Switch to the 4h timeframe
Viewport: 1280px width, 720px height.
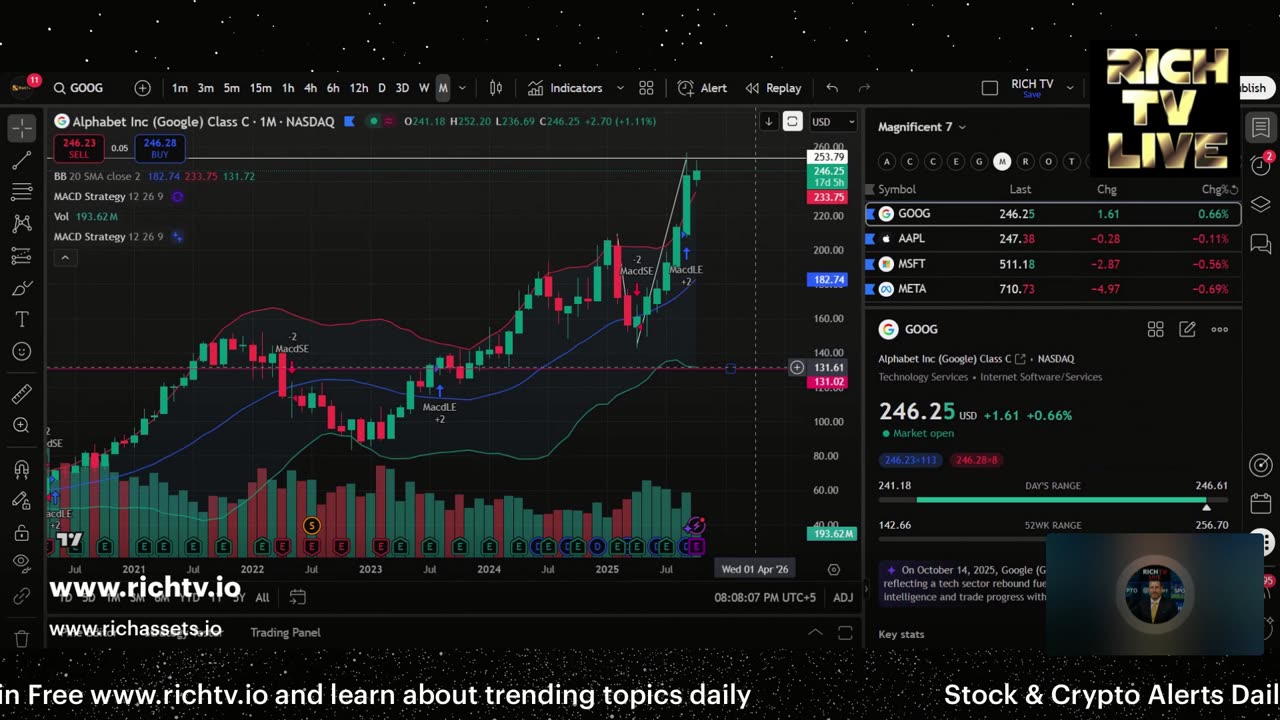tap(310, 88)
